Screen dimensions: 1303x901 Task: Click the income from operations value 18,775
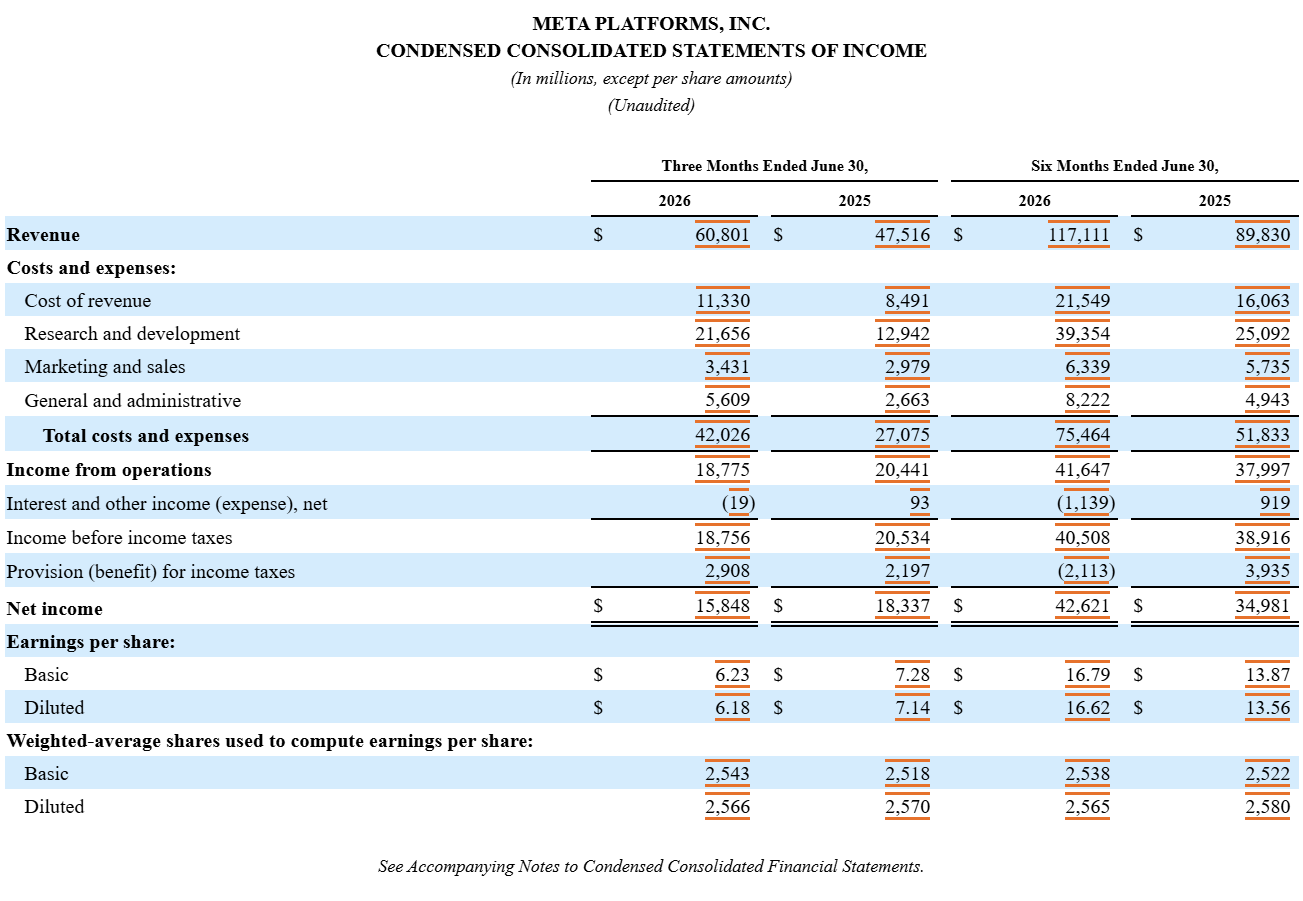(x=722, y=470)
